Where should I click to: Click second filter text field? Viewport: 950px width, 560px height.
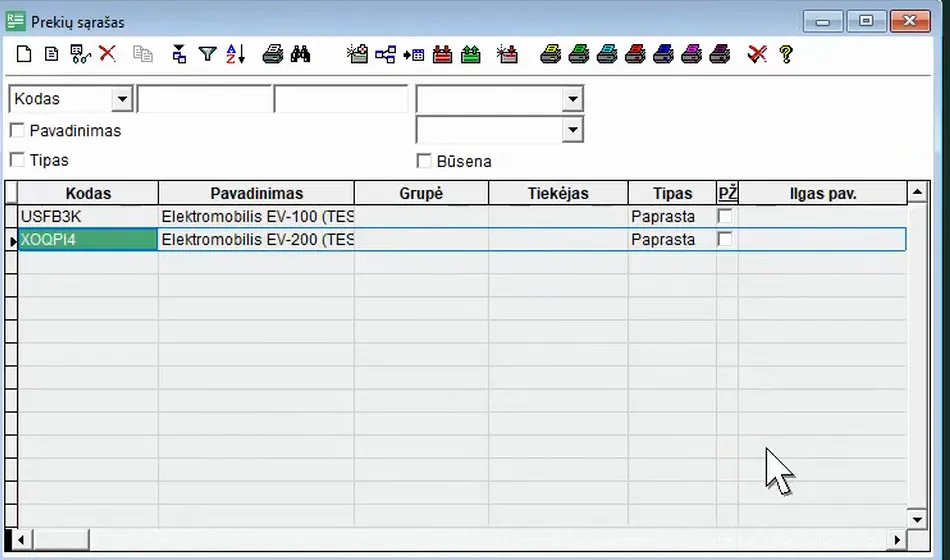coord(341,99)
